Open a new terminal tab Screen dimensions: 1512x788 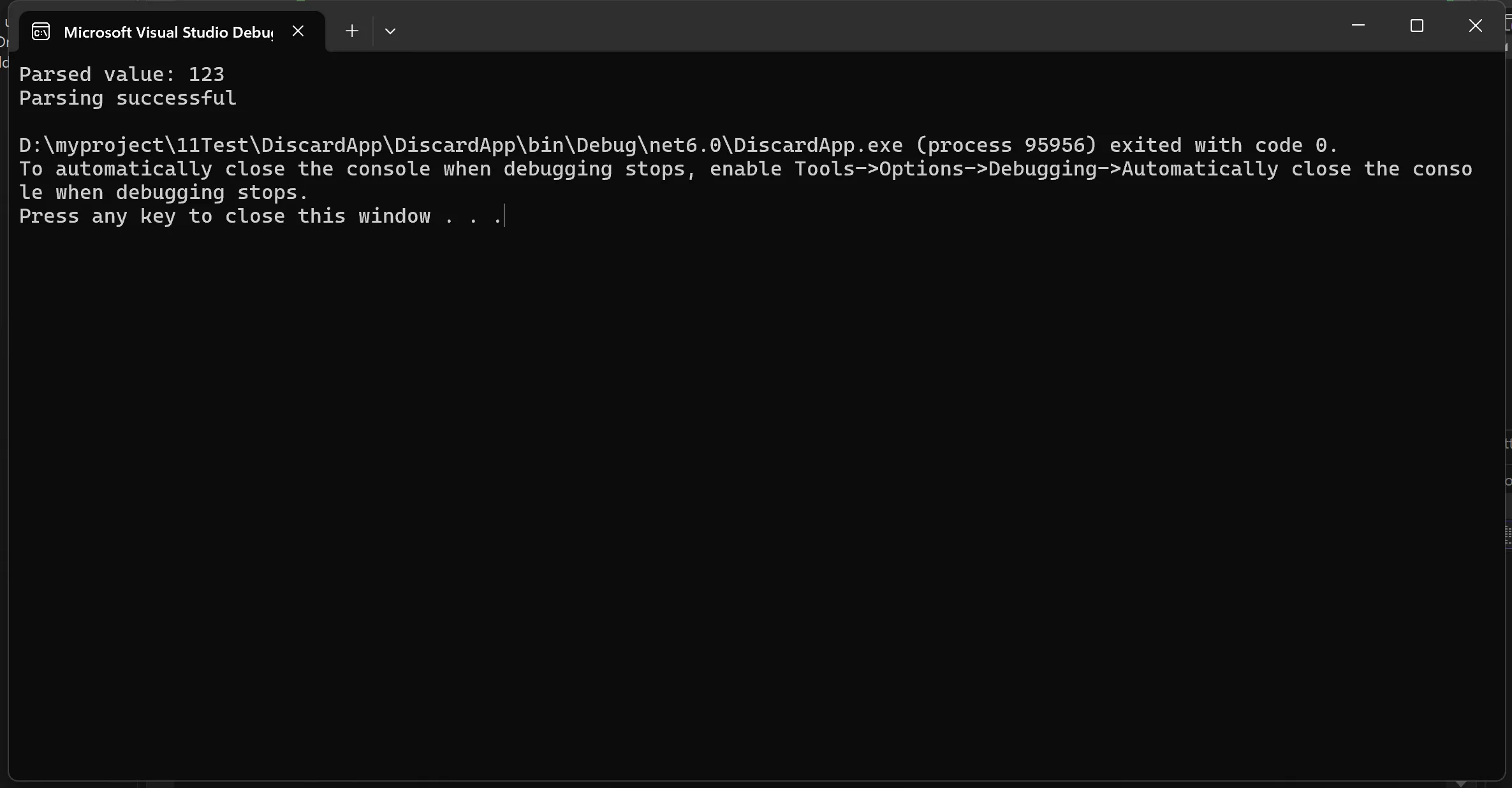point(351,31)
